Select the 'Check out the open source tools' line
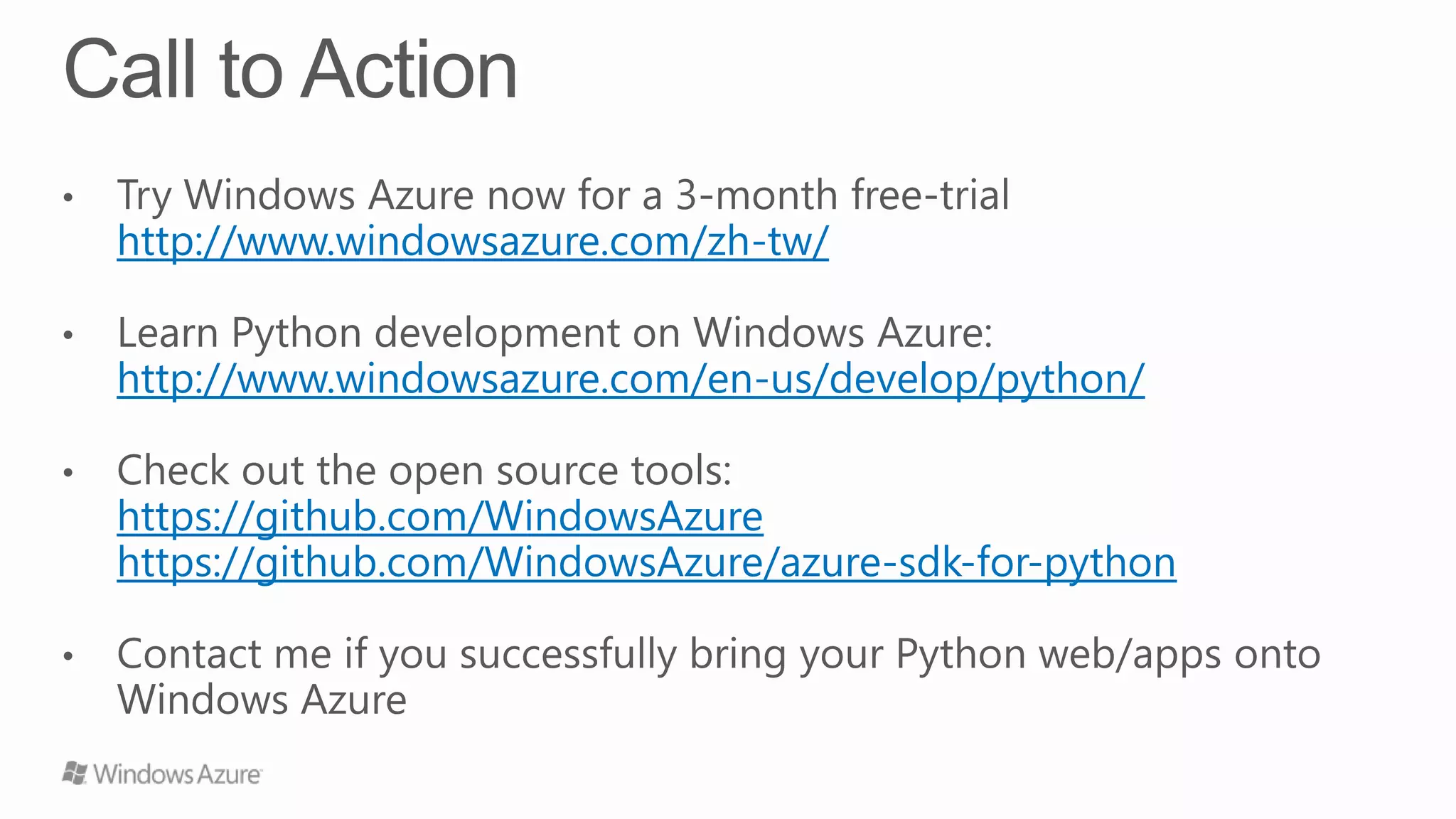This screenshot has height=819, width=1456. point(424,471)
